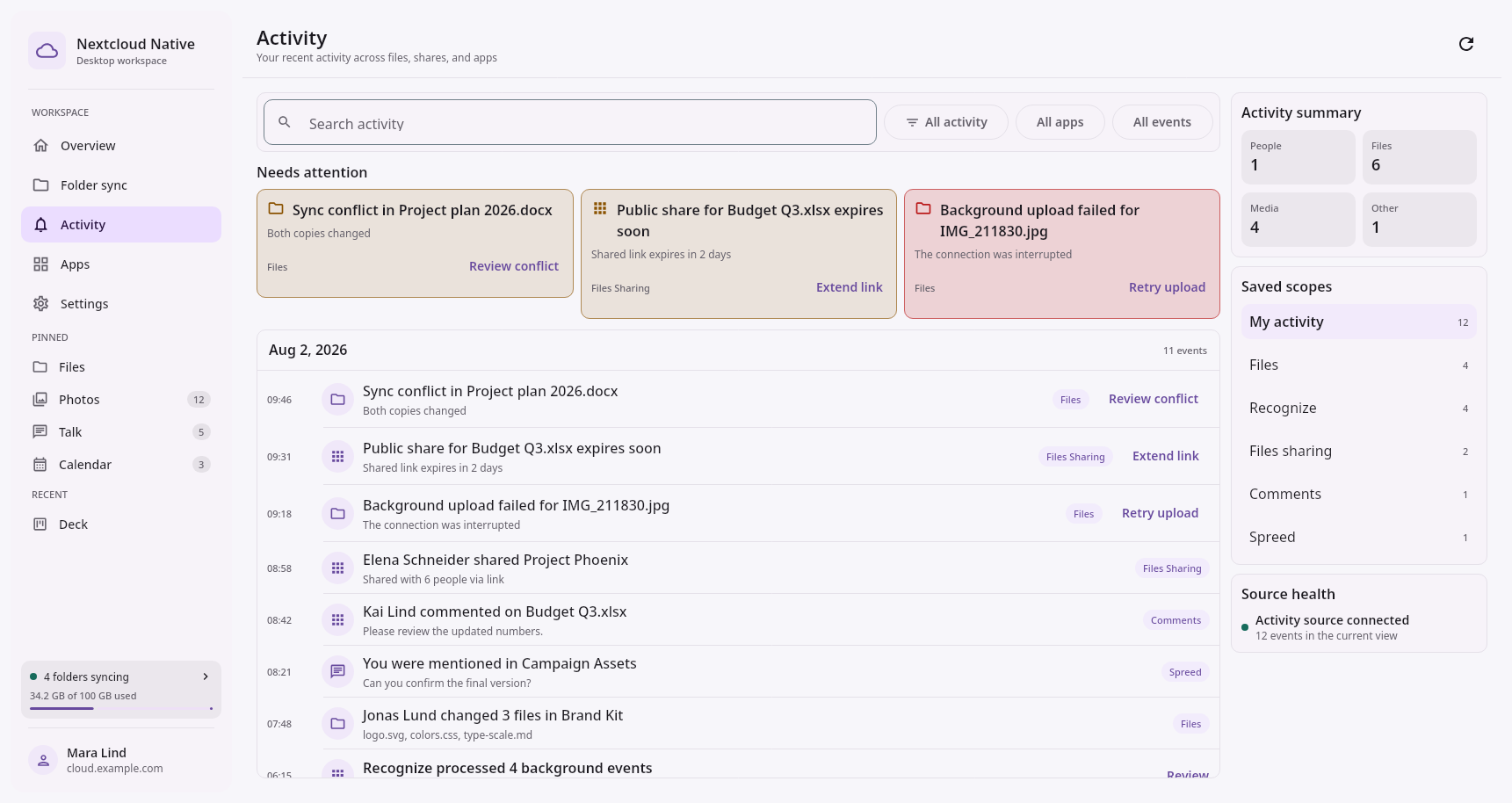Select the Files saved scope
Image resolution: width=1512 pixels, height=803 pixels.
1358,365
